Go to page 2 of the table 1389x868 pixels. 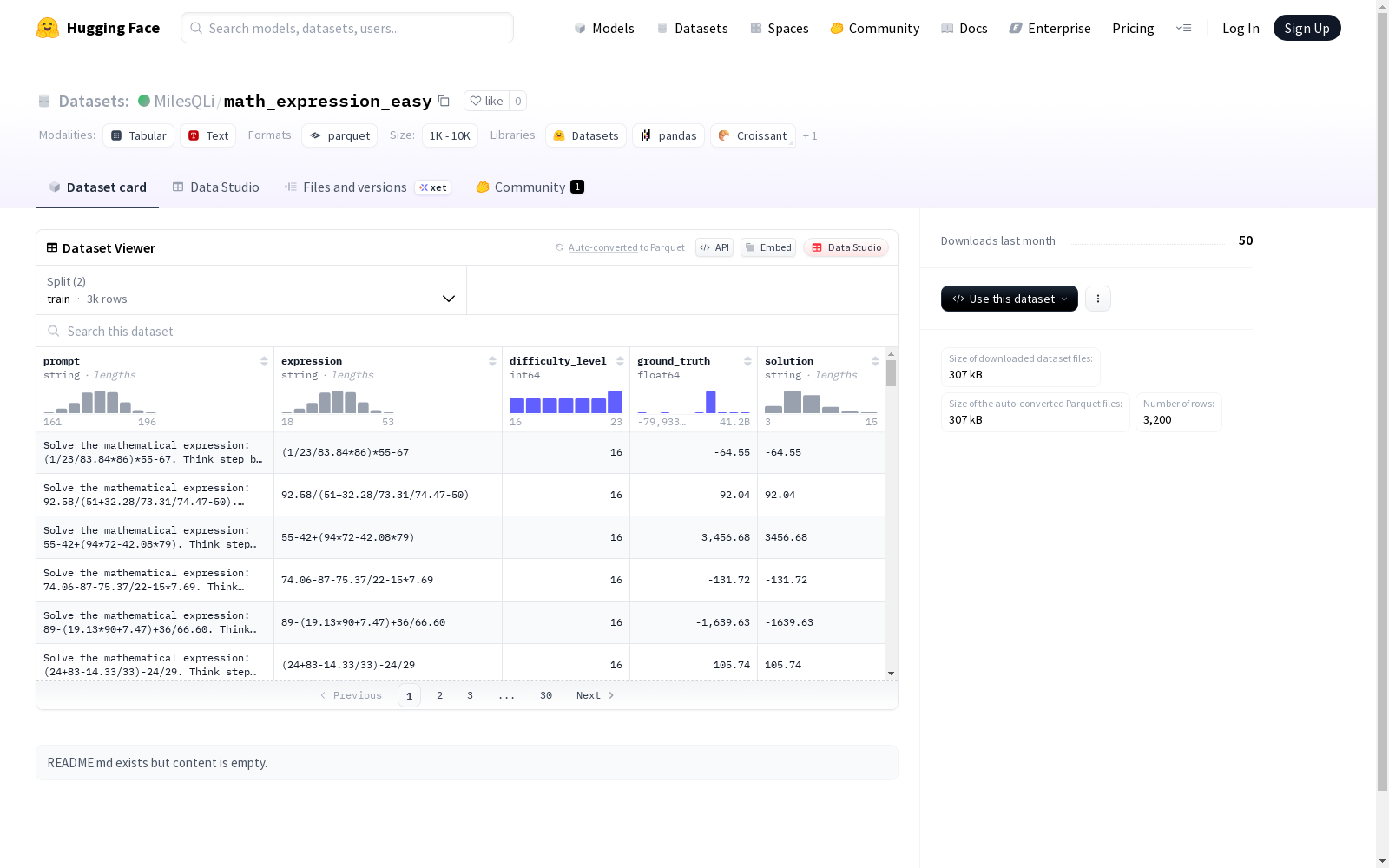[x=440, y=695]
